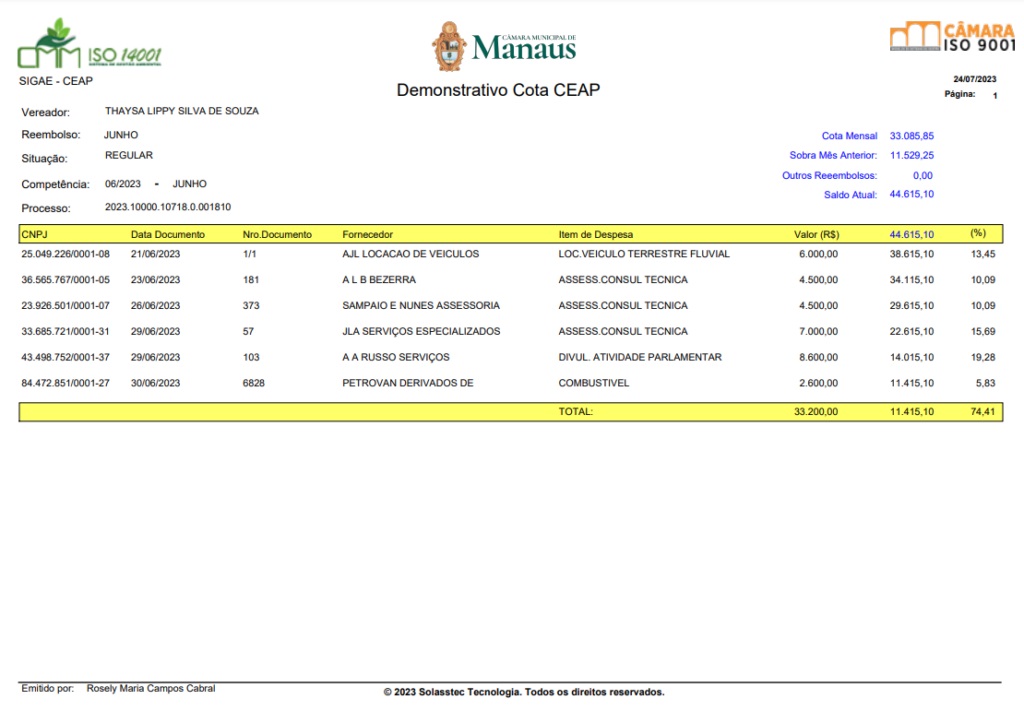1024x723 pixels.
Task: Select value '8.600,00'
Action: [x=818, y=357]
